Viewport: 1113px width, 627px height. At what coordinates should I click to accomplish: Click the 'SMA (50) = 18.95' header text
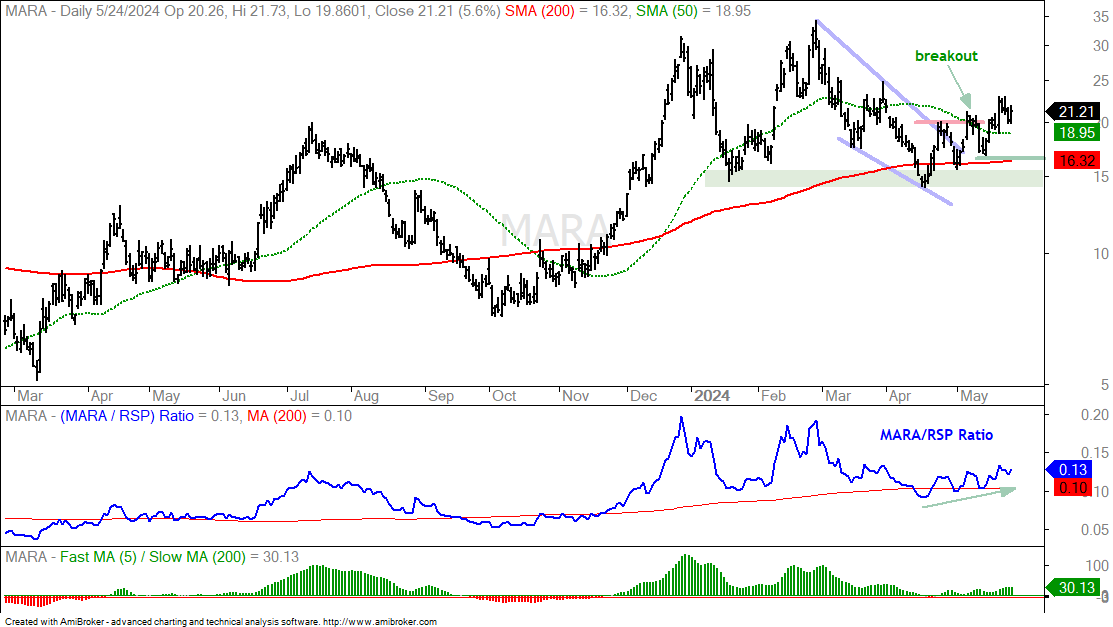tap(693, 11)
